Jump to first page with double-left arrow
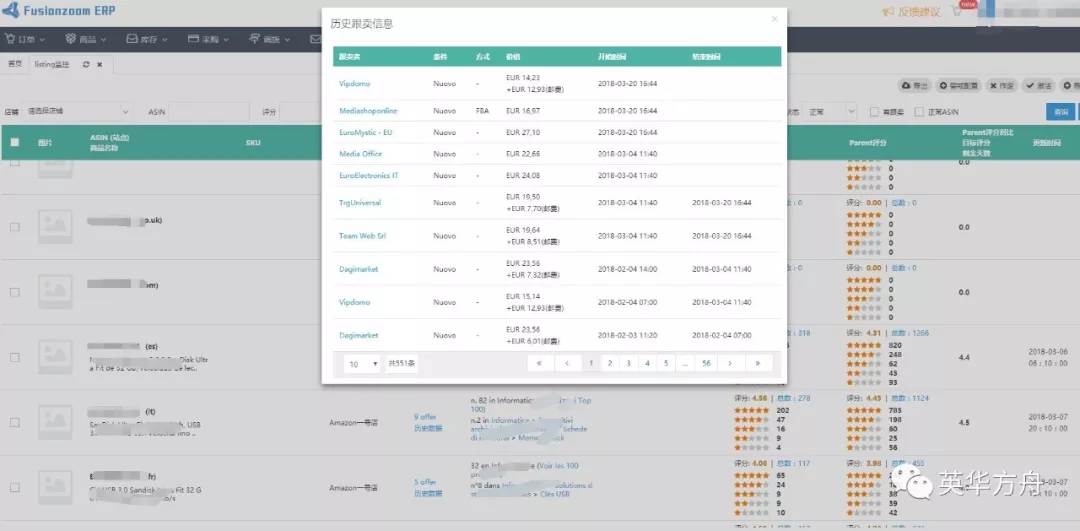 click(539, 363)
